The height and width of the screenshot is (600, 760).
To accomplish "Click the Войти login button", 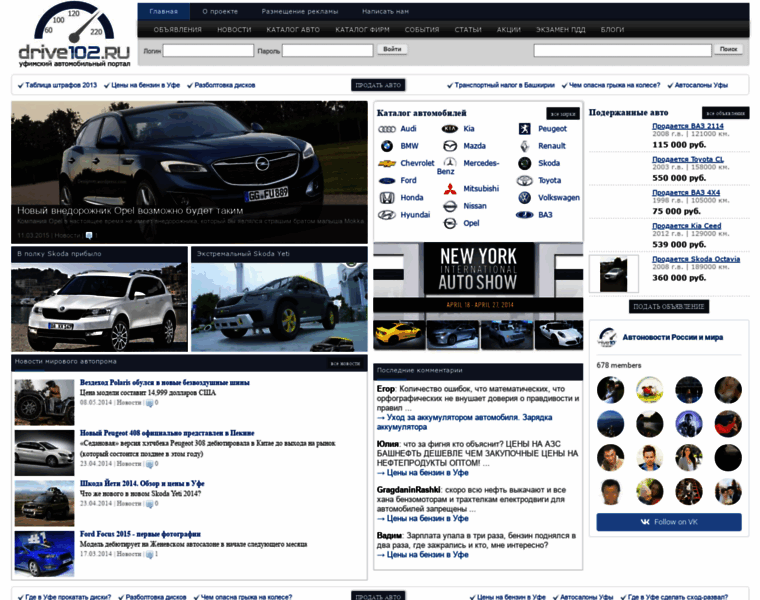I will click(392, 49).
